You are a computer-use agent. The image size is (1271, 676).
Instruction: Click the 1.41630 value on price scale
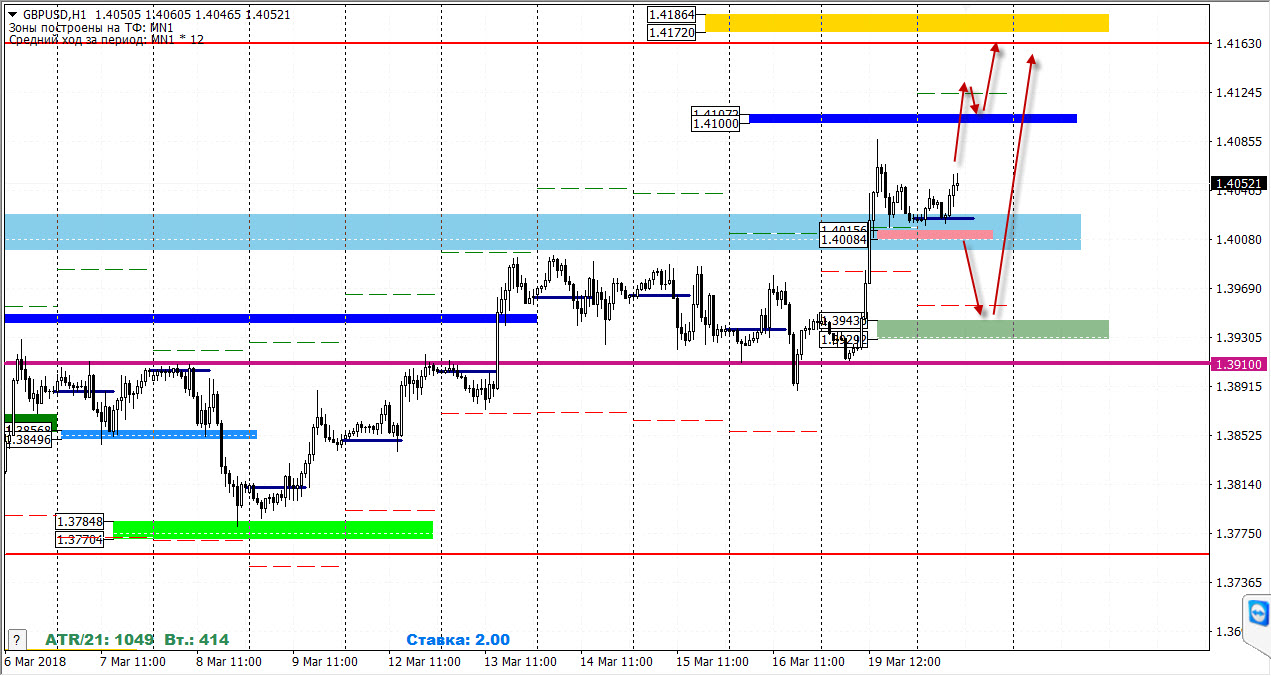coord(1238,43)
